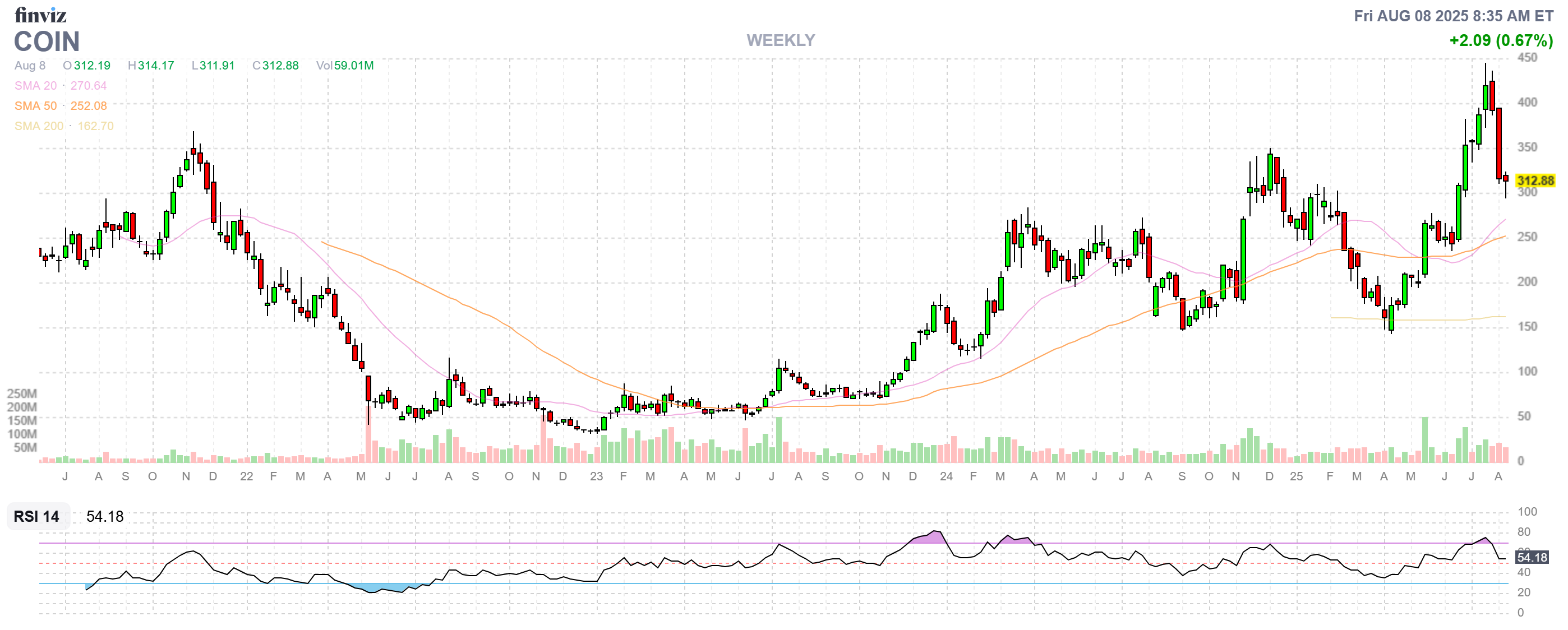Click the 22 year marker on the time axis
The image size is (1568, 630).
tap(247, 477)
